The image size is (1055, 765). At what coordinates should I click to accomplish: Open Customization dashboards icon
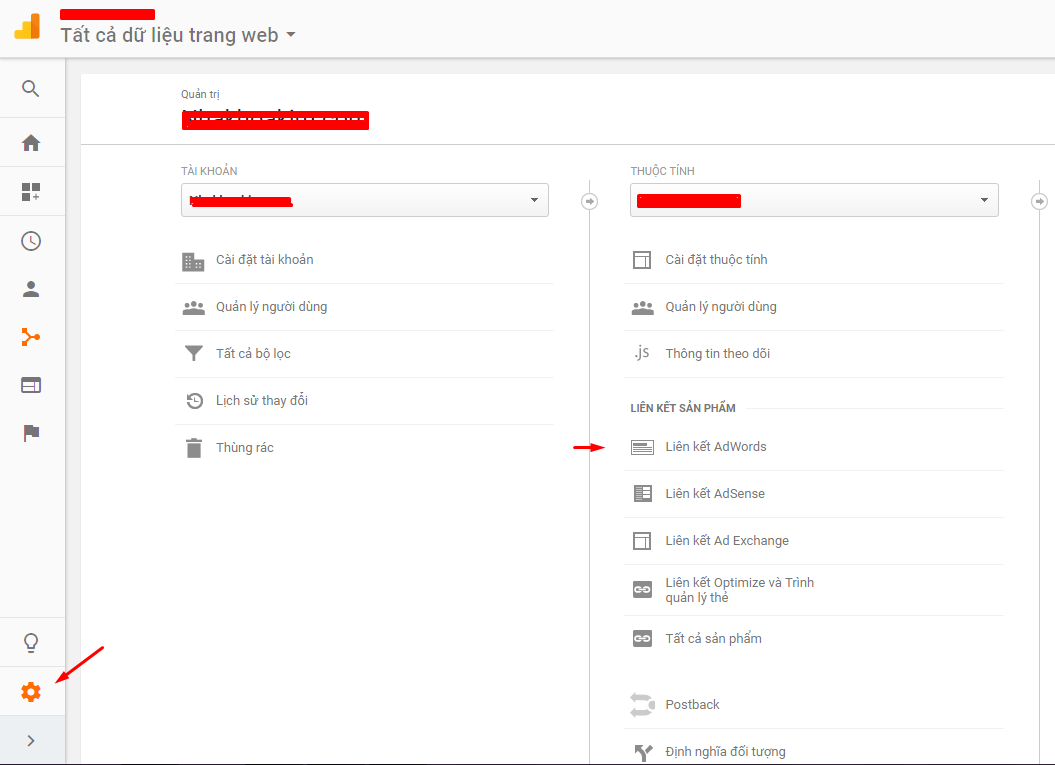(x=31, y=192)
